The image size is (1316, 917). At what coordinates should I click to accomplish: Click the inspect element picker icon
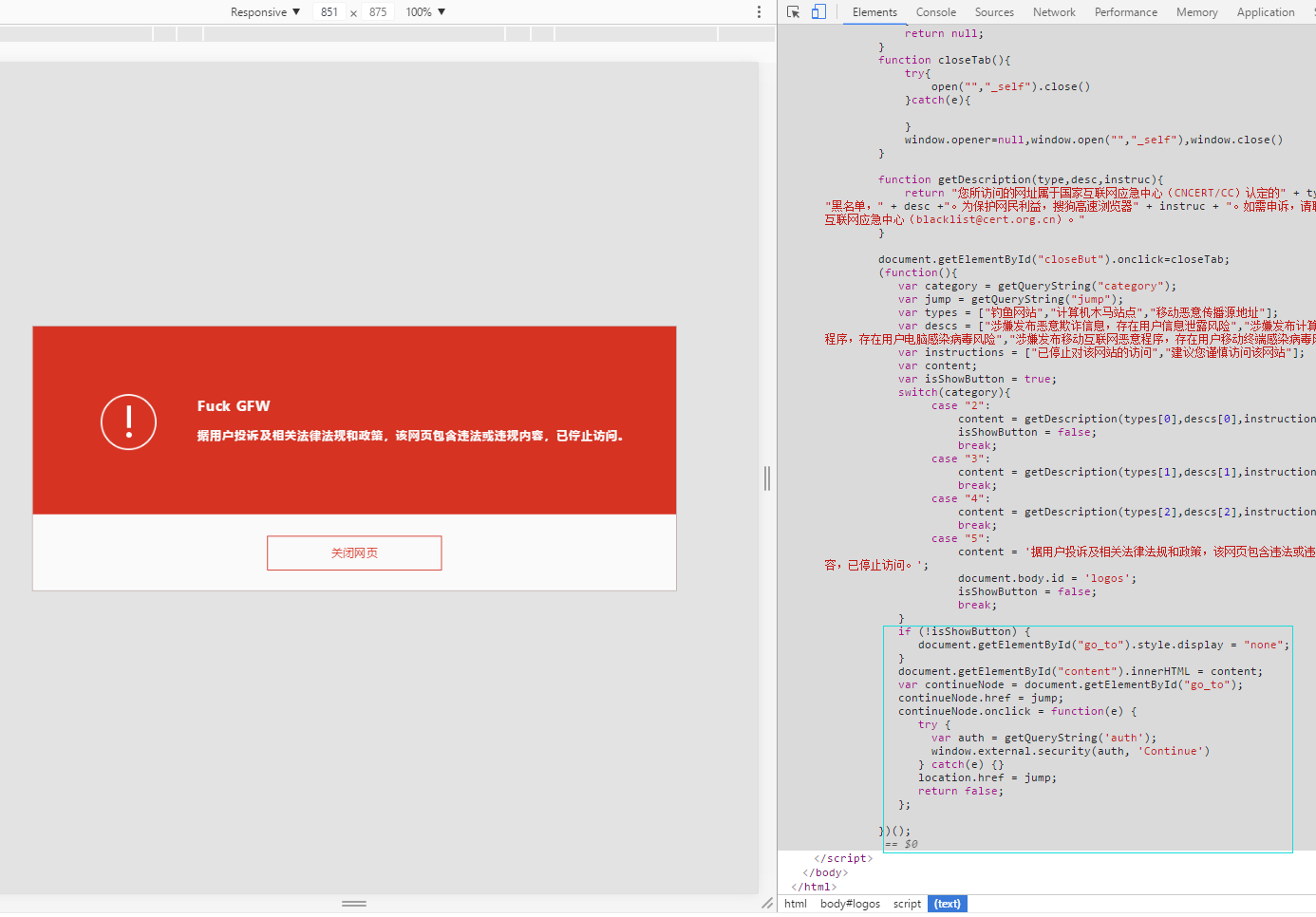click(793, 12)
